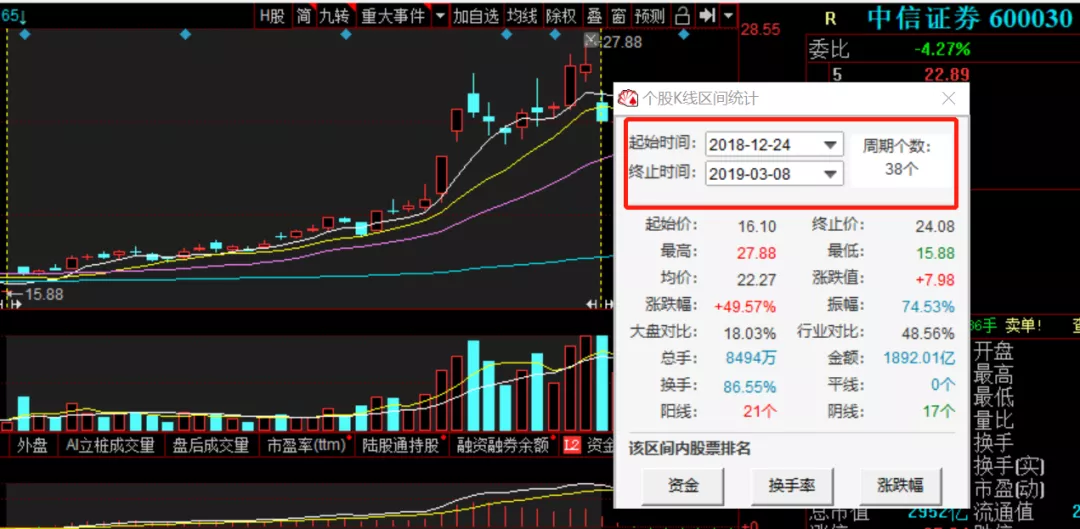Select the AI立桩成交量 tab
Viewport: 1080px width, 529px height.
tap(110, 446)
